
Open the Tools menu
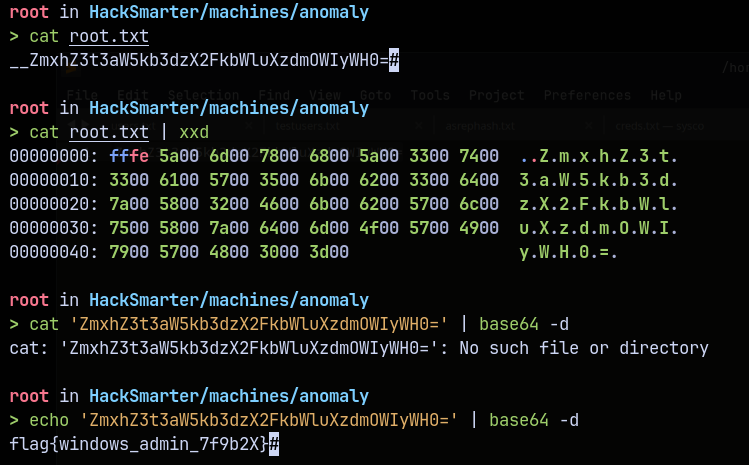pyautogui.click(x=430, y=95)
